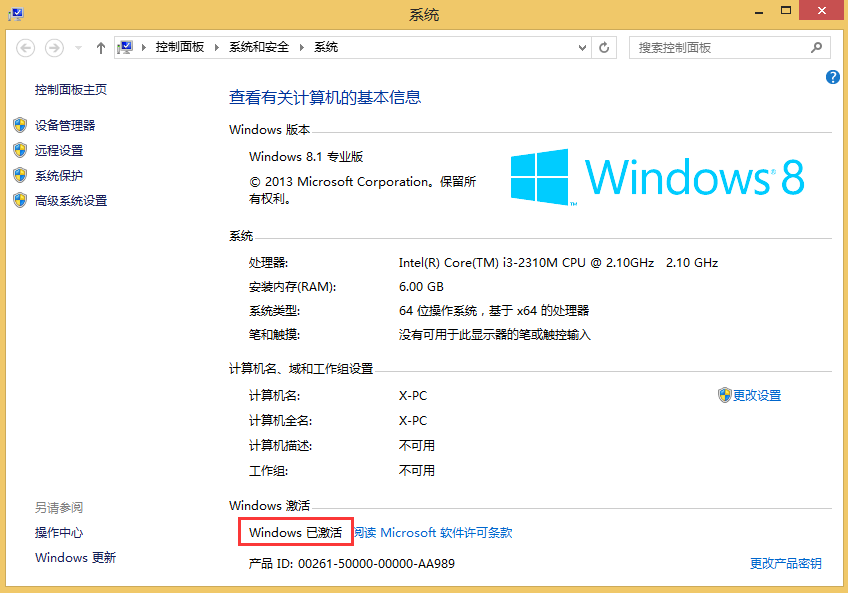Click 更改产品密钥 link
Image resolution: width=848 pixels, height=593 pixels.
[x=785, y=563]
